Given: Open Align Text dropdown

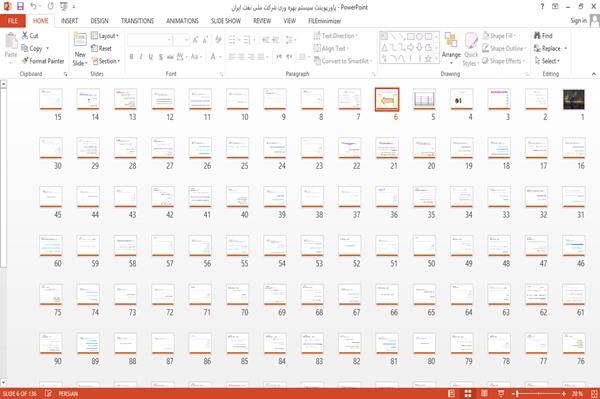Looking at the screenshot, I should 331,48.
